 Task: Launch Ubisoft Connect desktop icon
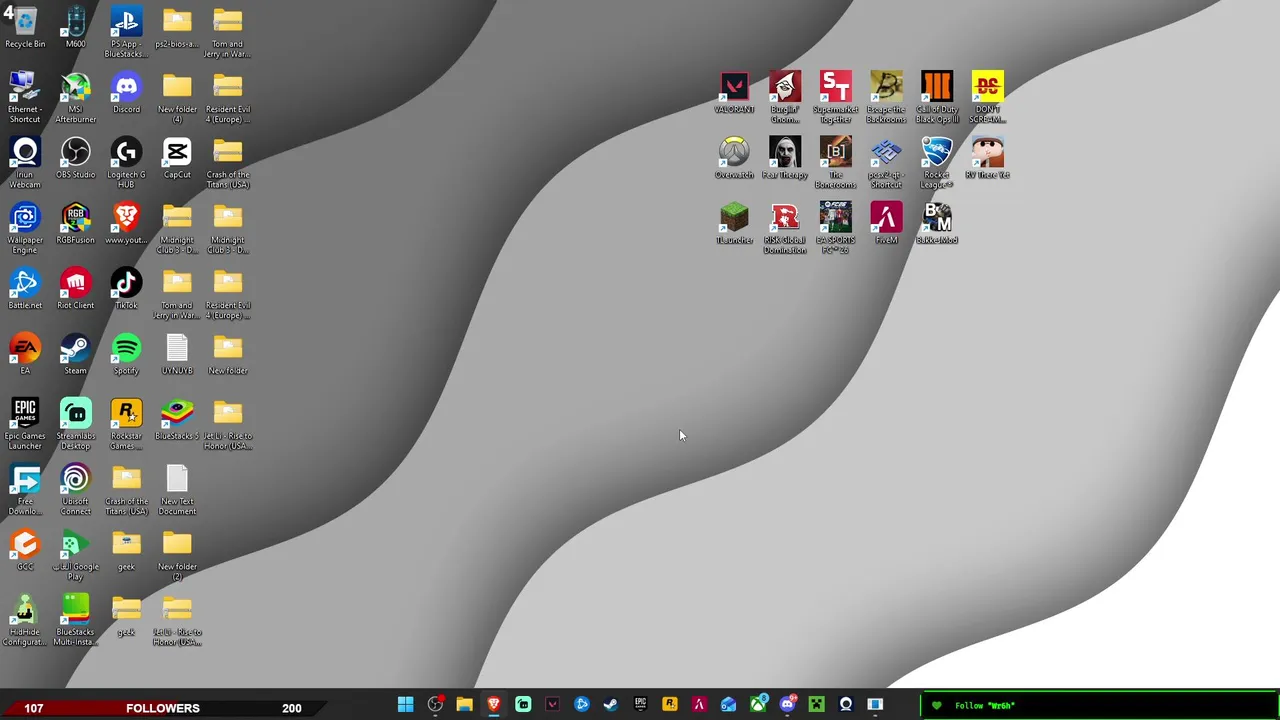pos(75,490)
